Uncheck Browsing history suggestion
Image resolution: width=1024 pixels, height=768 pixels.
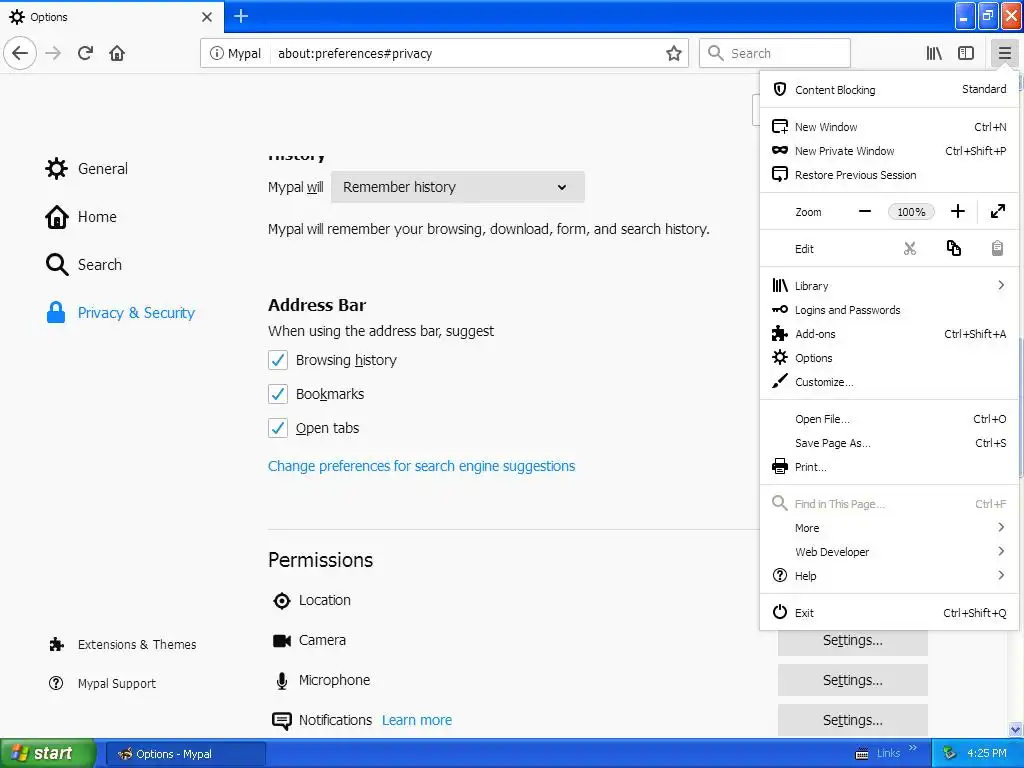point(278,360)
